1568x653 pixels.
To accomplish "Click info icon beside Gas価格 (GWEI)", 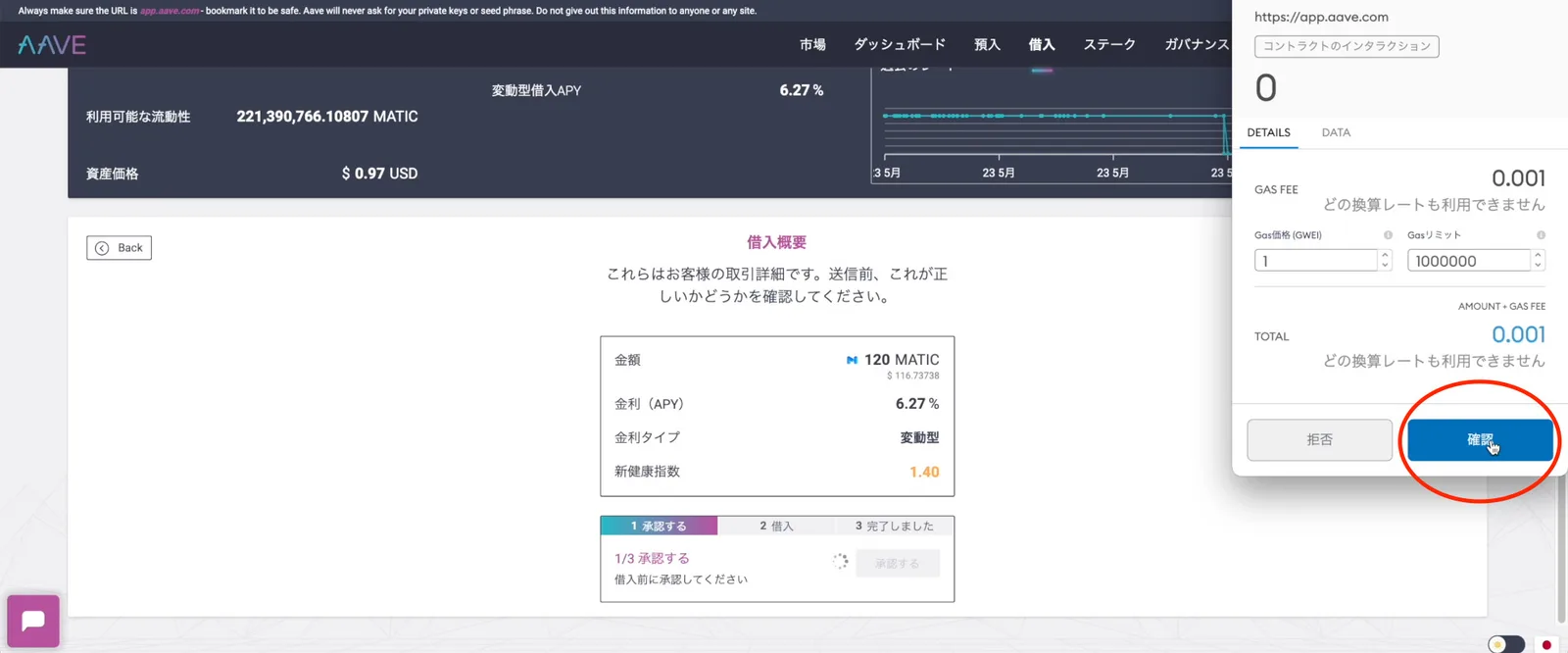I will tap(1388, 235).
